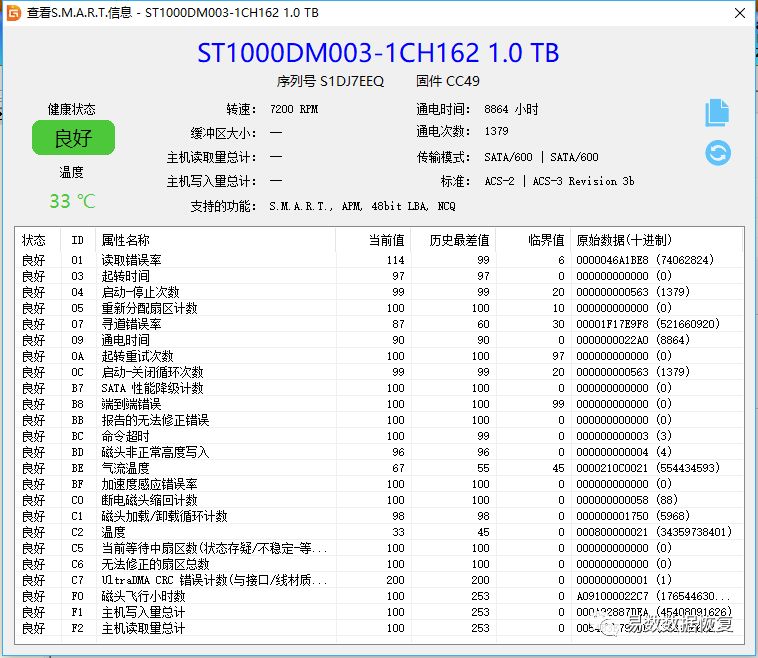Select the 报告的无法修正错误 row

(379, 420)
